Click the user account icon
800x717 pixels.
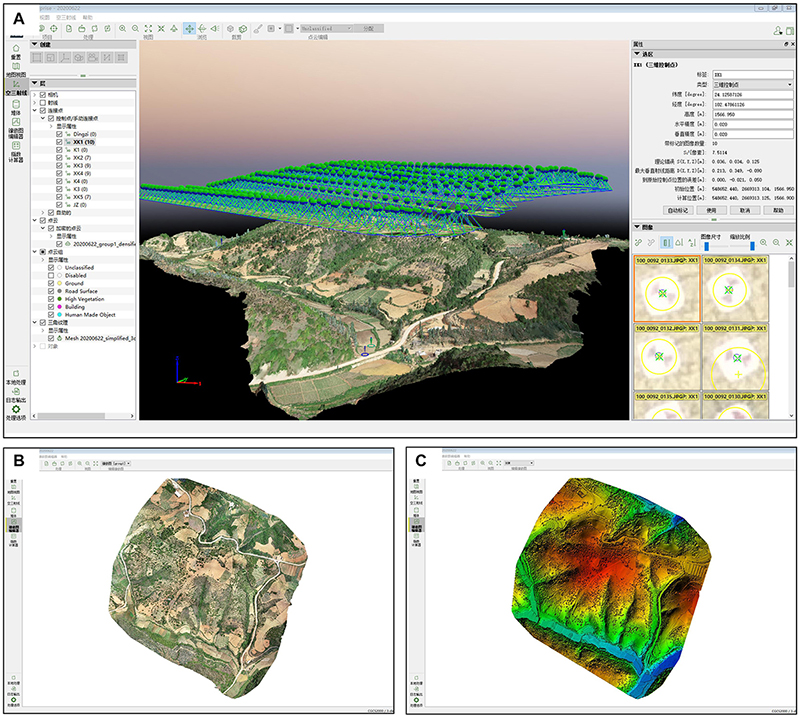coord(777,31)
